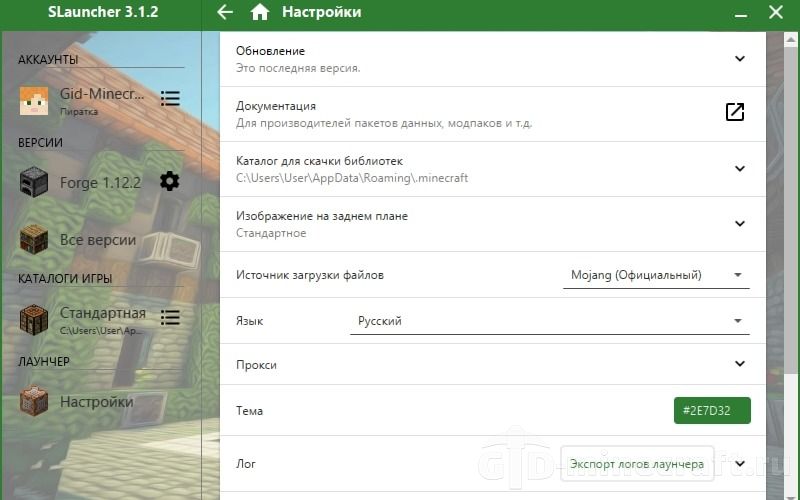Open Настройки in launcher sidebar
The height and width of the screenshot is (500, 800).
pos(97,402)
